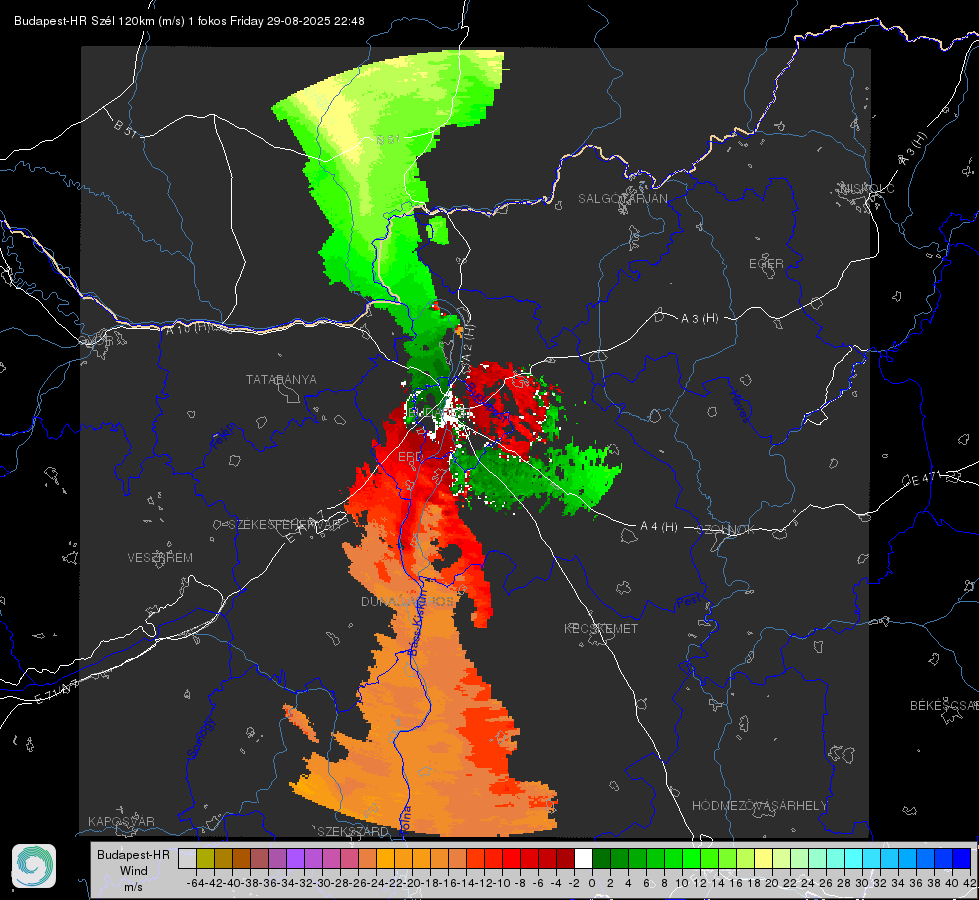
Task: Click the 'm/s' unit label in legend
Action: [x=134, y=887]
